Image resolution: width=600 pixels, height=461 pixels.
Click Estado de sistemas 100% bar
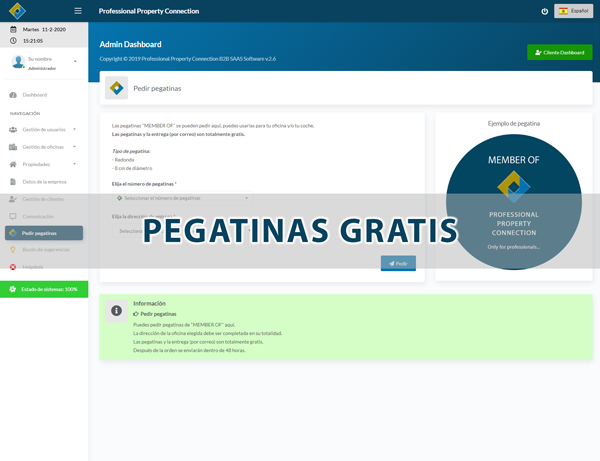pyautogui.click(x=44, y=289)
